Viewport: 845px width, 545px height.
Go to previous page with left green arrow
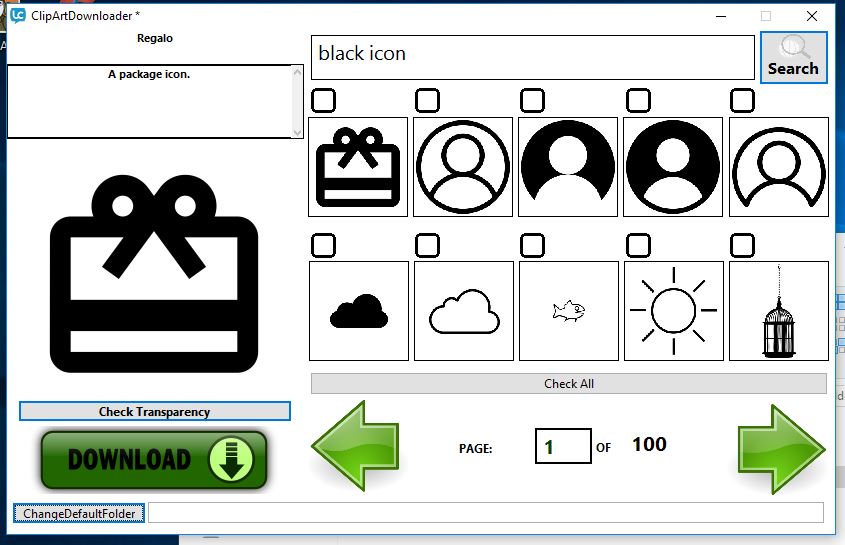355,446
